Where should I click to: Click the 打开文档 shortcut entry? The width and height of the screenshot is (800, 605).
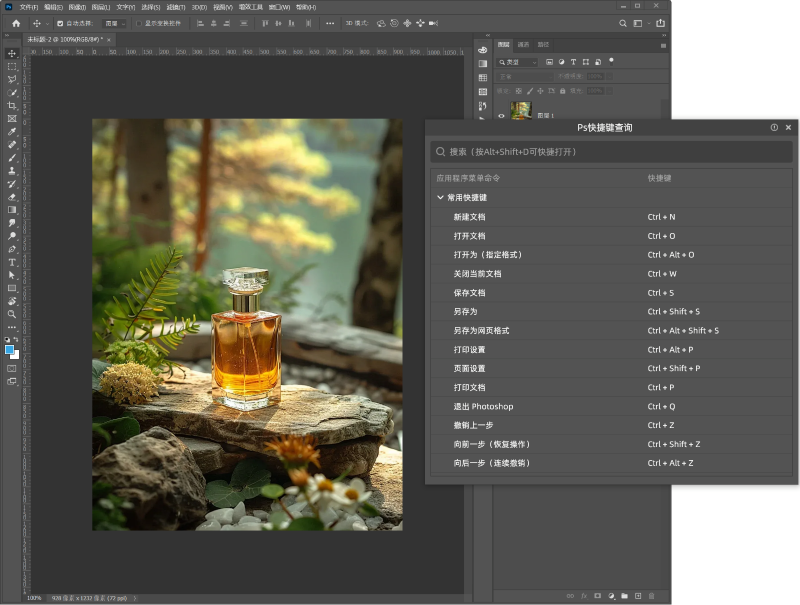tap(469, 236)
